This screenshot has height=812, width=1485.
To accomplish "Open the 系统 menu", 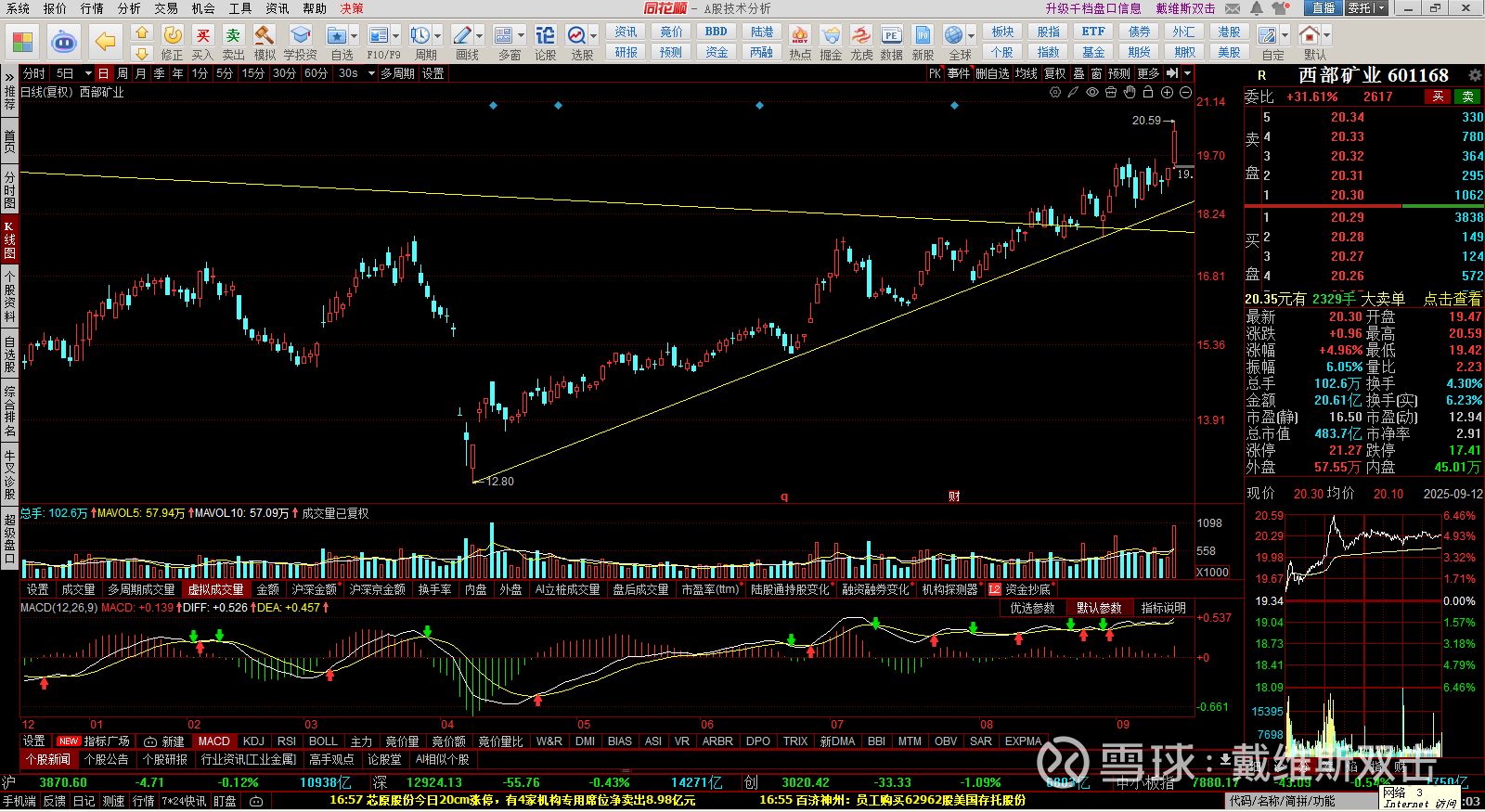I will pyautogui.click(x=18, y=8).
